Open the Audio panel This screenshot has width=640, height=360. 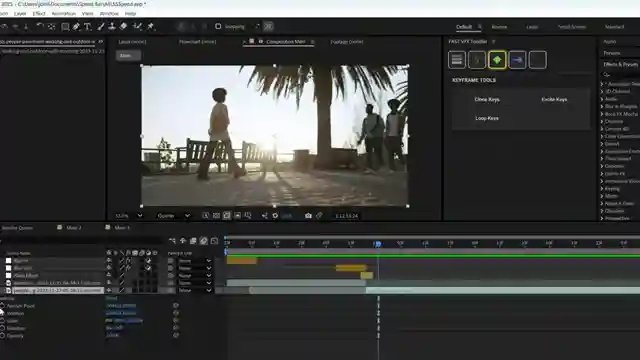[609, 42]
